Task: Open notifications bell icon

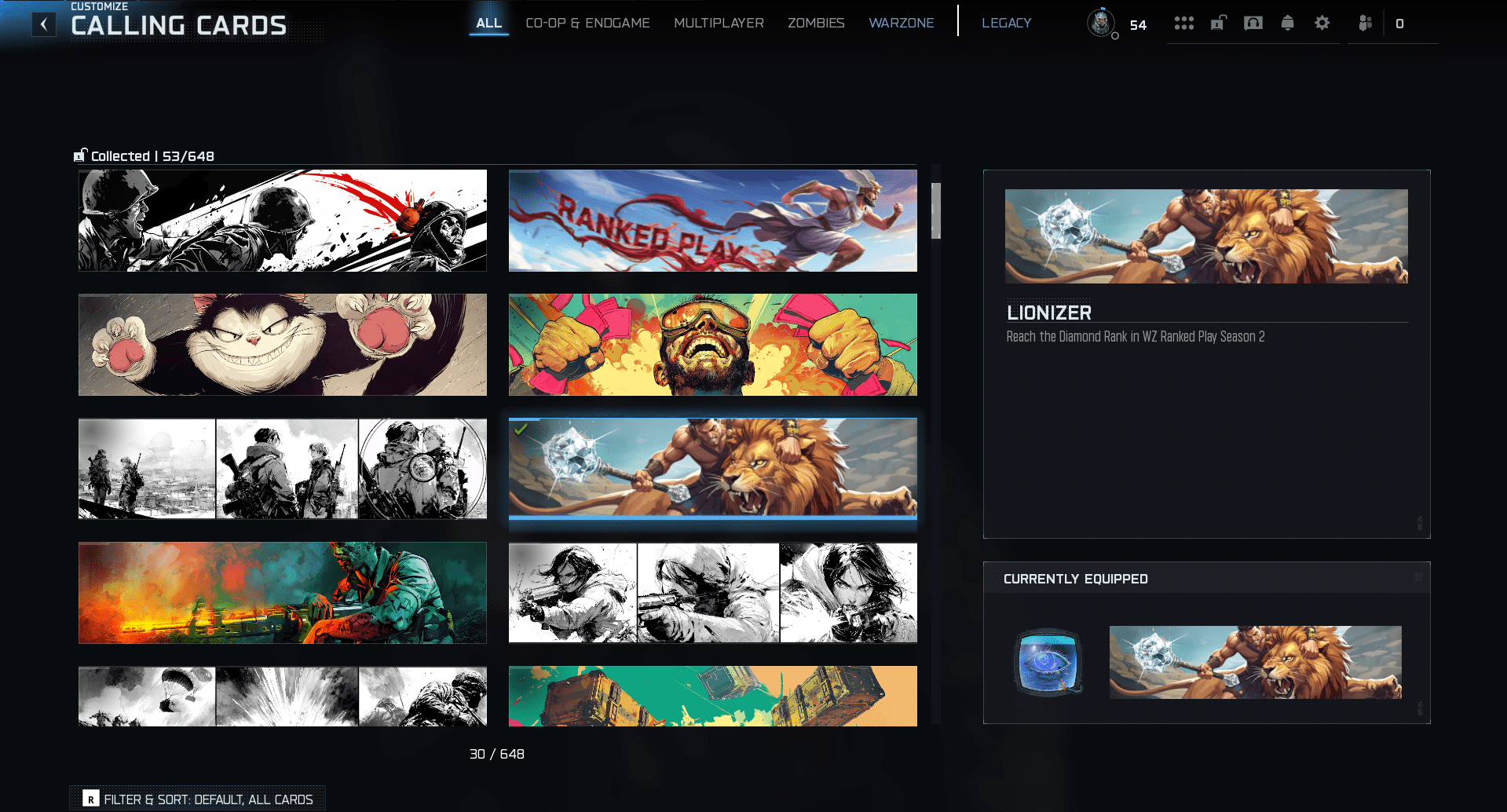Action: (x=1287, y=24)
